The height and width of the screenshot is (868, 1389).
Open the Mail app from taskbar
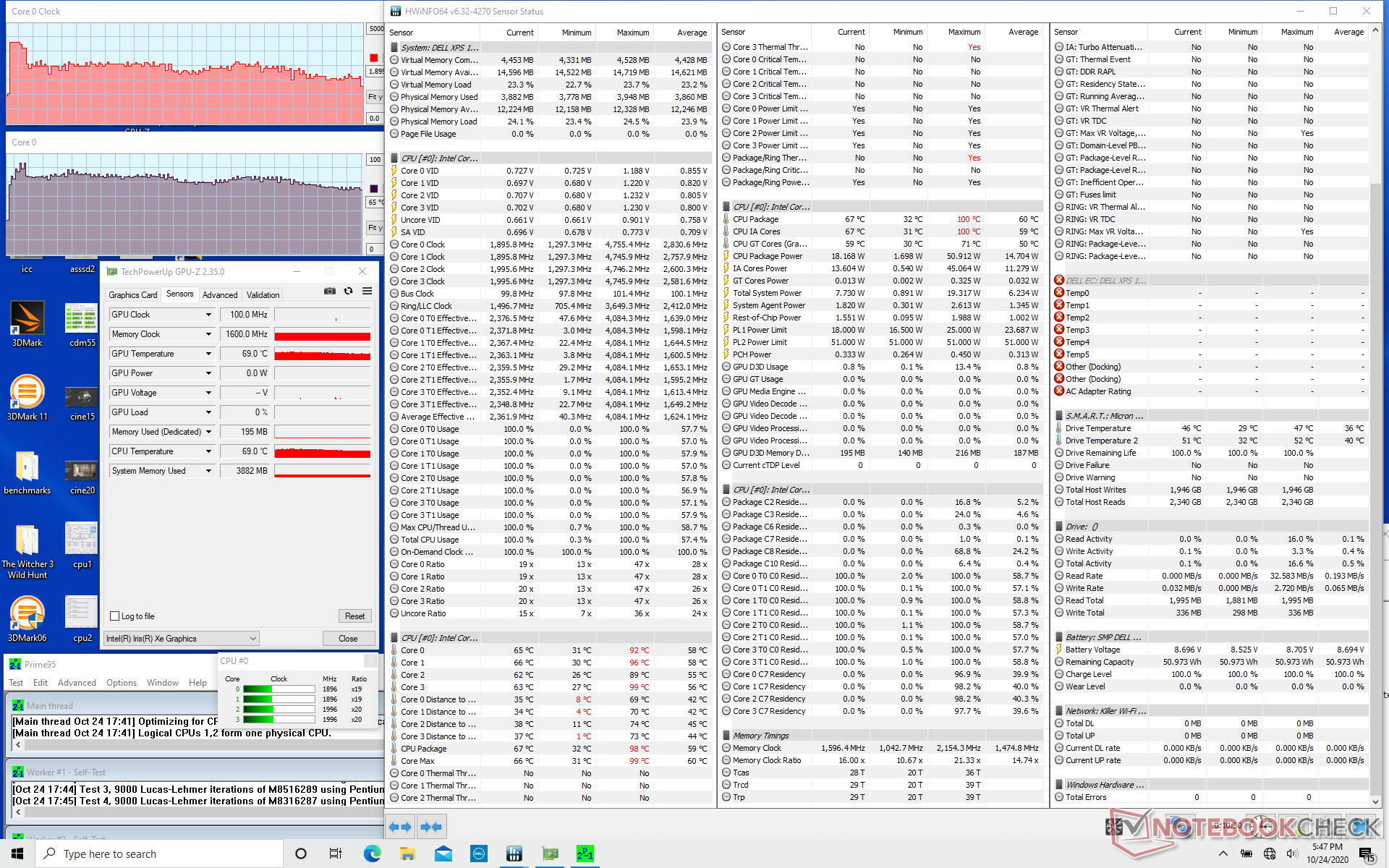(x=443, y=854)
